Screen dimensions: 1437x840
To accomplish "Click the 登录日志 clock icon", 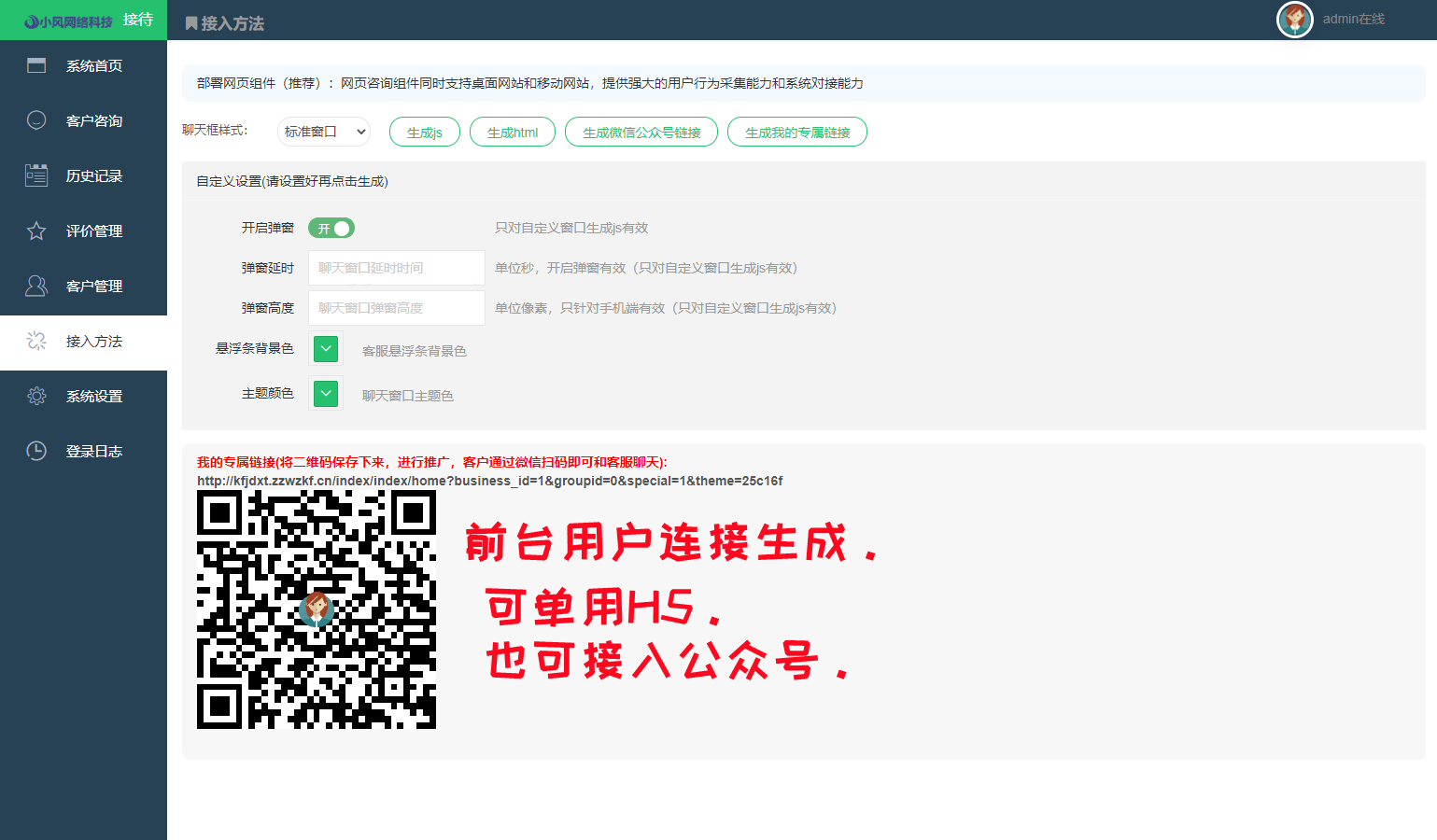I will pyautogui.click(x=36, y=451).
